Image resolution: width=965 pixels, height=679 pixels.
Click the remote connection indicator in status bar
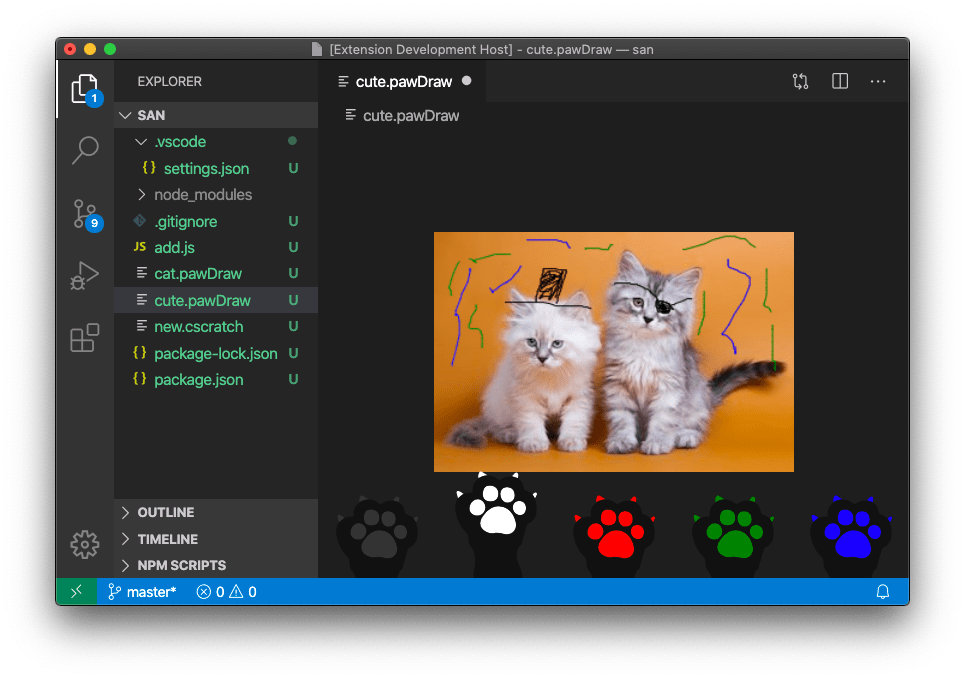77,591
